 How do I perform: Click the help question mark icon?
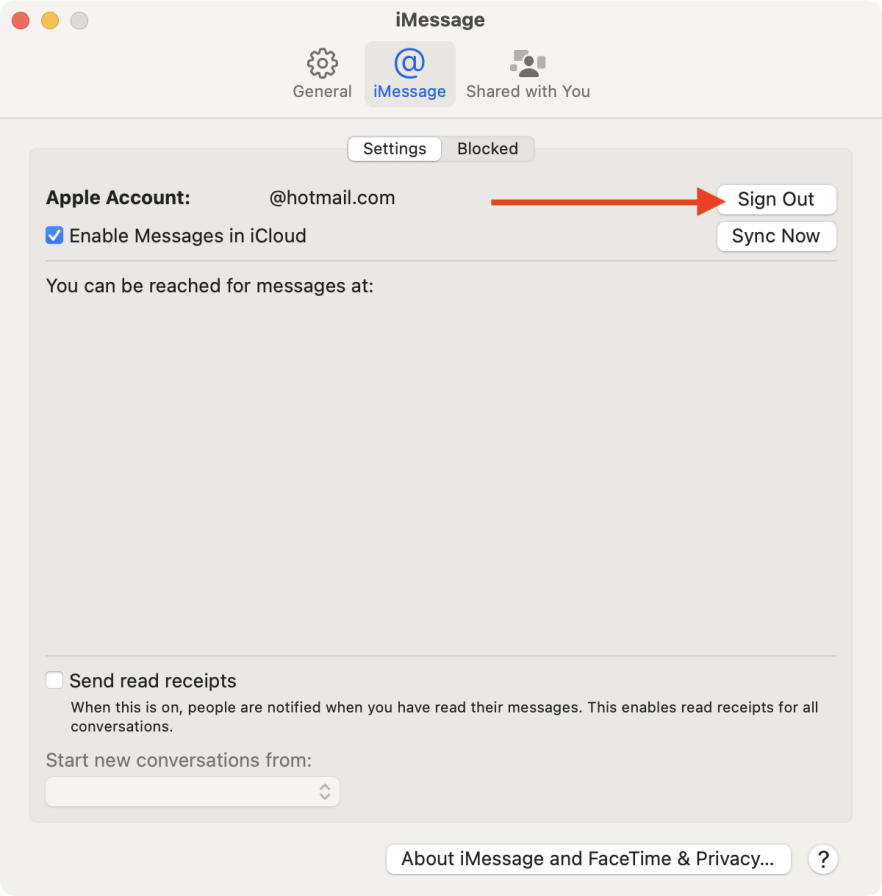pyautogui.click(x=823, y=858)
